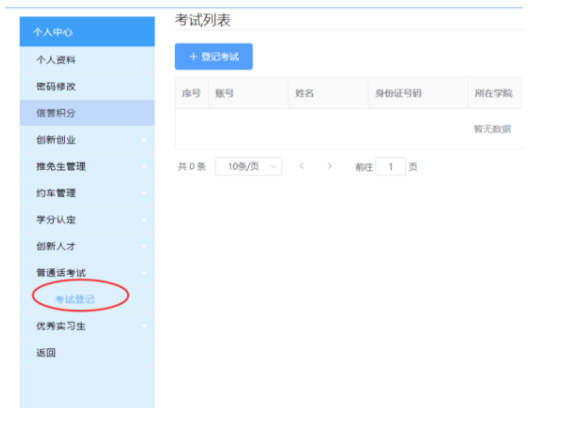Screen dimensions: 573x426
Task: Go to previous page arrow
Action: tap(302, 166)
